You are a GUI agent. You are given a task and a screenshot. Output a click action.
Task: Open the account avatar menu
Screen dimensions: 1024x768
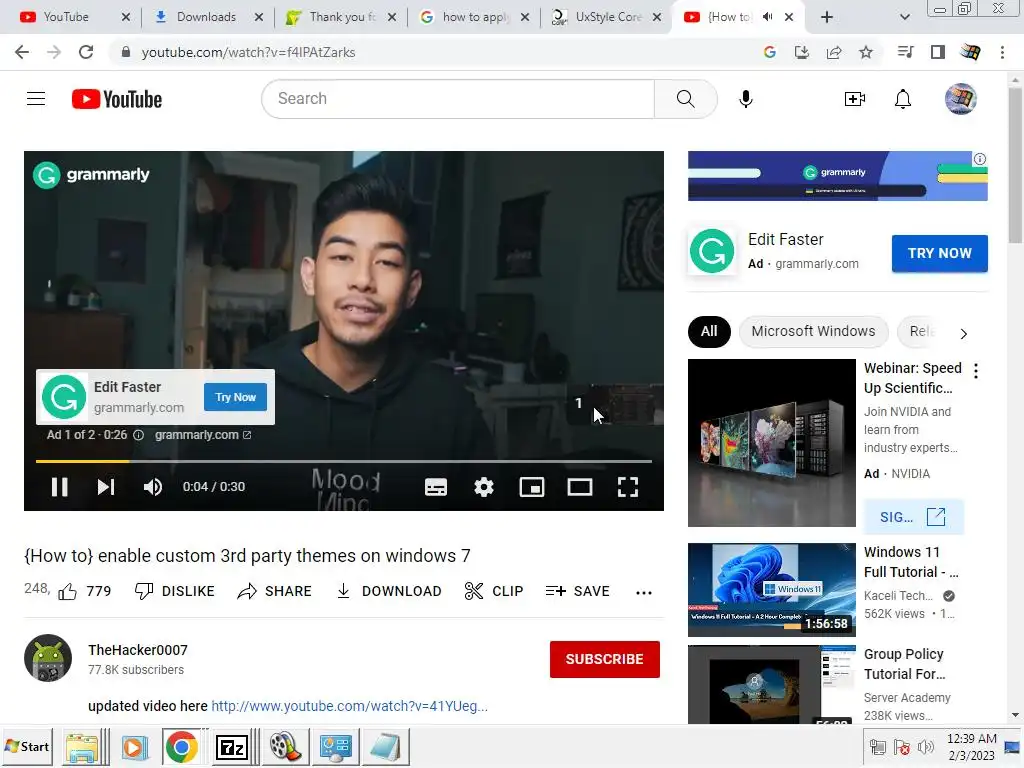pyautogui.click(x=961, y=99)
